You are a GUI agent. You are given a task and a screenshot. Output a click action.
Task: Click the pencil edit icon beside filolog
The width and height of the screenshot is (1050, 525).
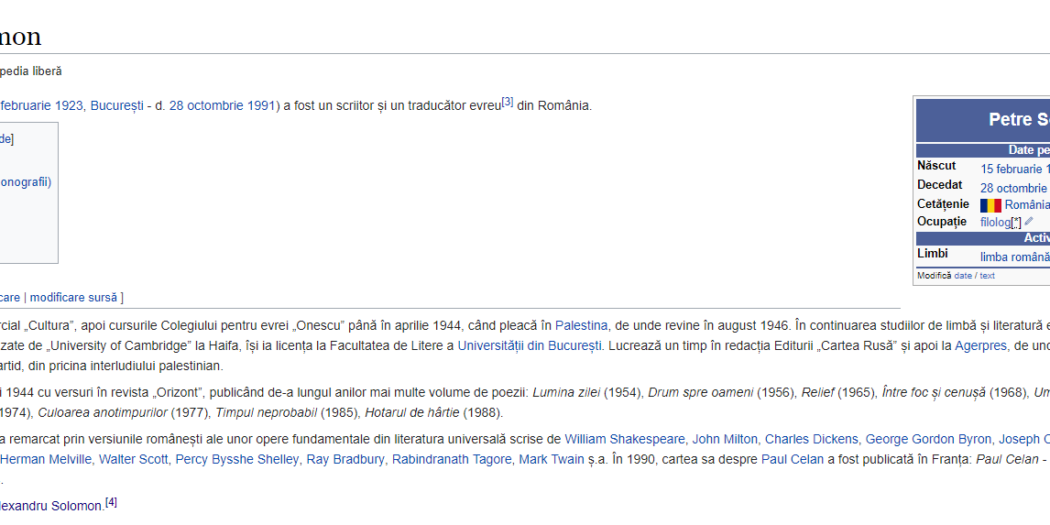tap(1029, 222)
